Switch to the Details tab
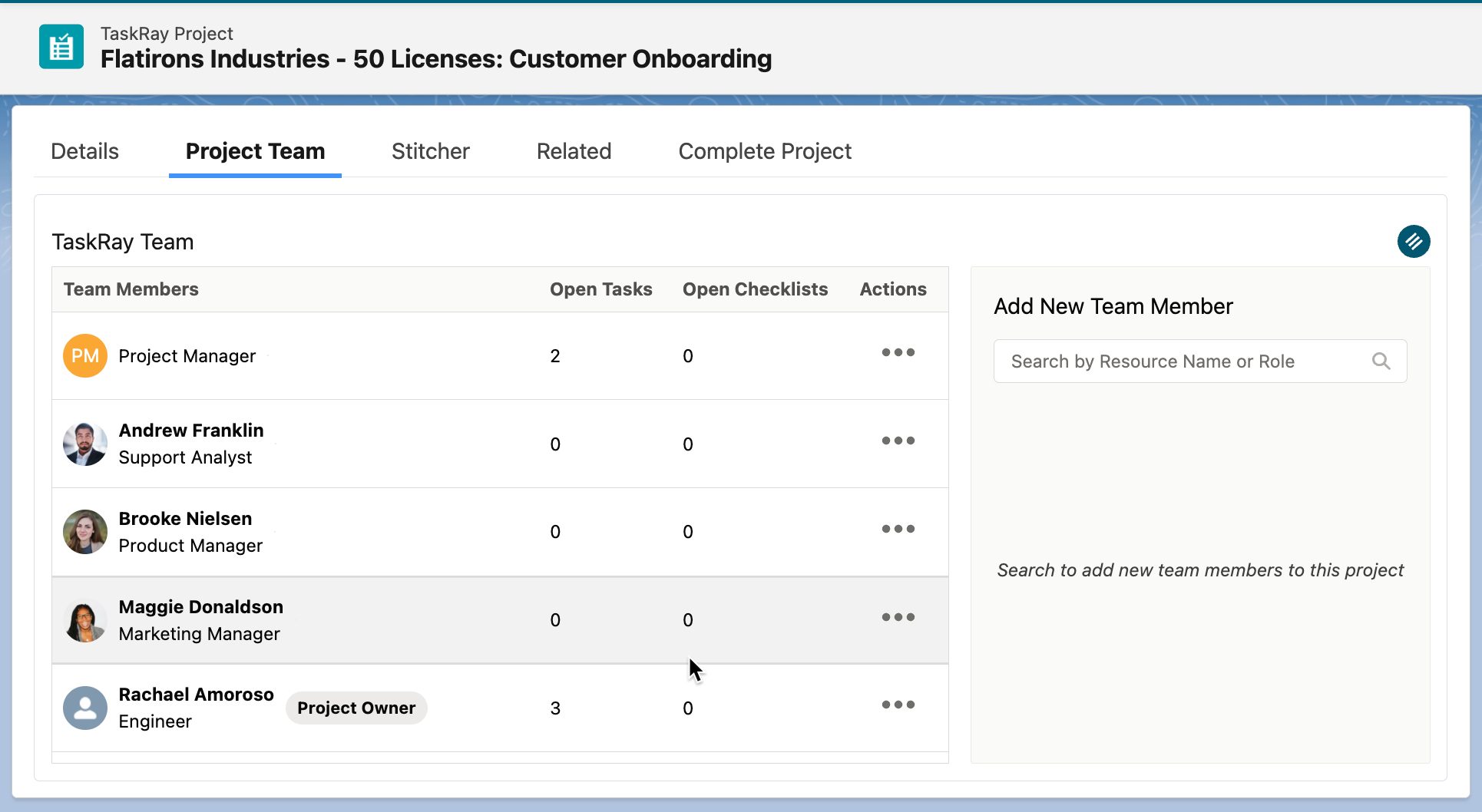The image size is (1482, 812). tap(84, 151)
